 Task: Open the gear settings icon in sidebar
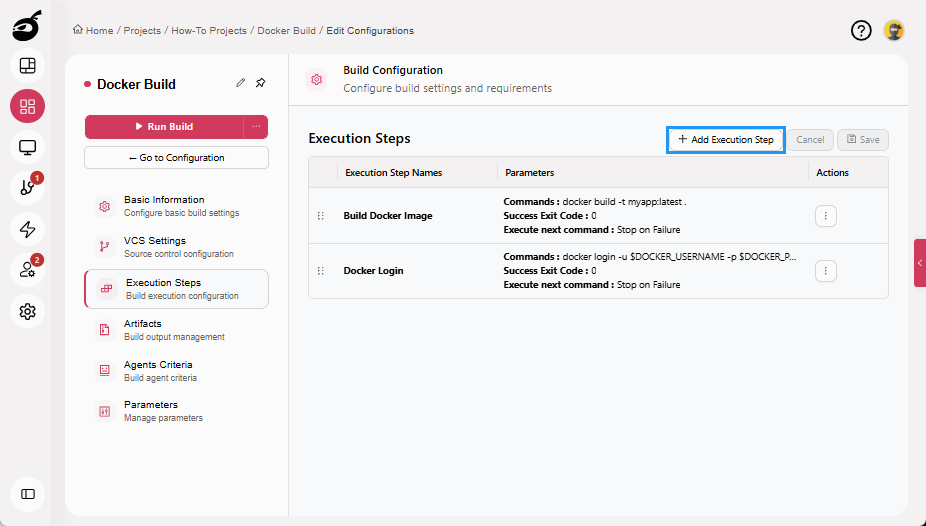click(x=27, y=311)
